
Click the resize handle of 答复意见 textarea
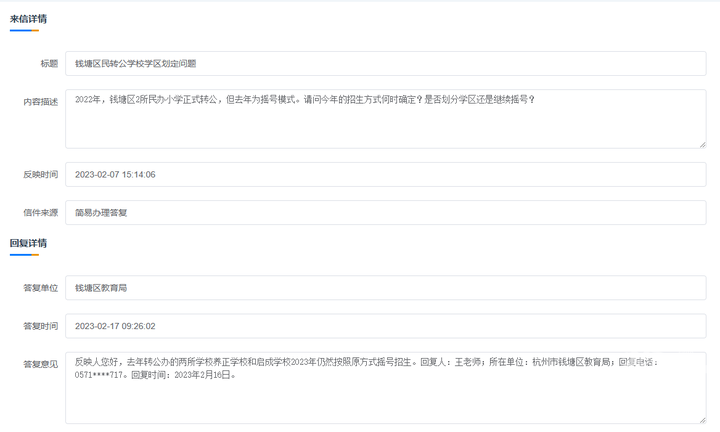coord(701,418)
